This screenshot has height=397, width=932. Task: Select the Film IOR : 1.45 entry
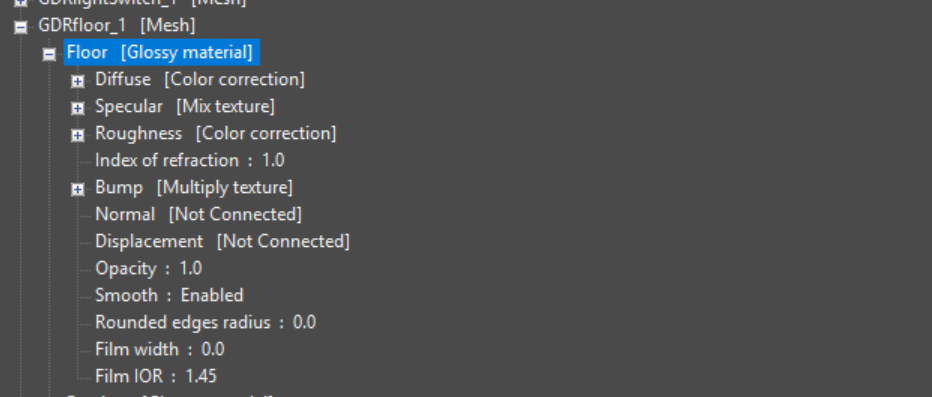coord(156,376)
